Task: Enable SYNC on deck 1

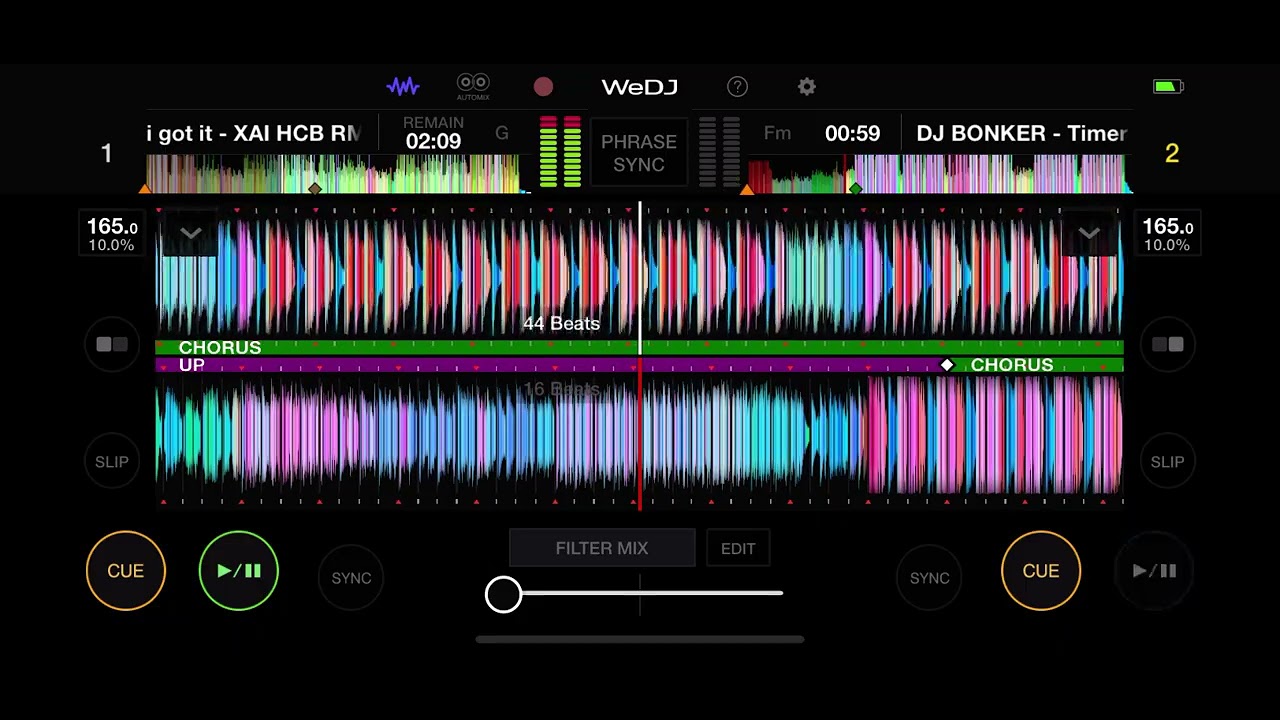Action: click(x=351, y=578)
